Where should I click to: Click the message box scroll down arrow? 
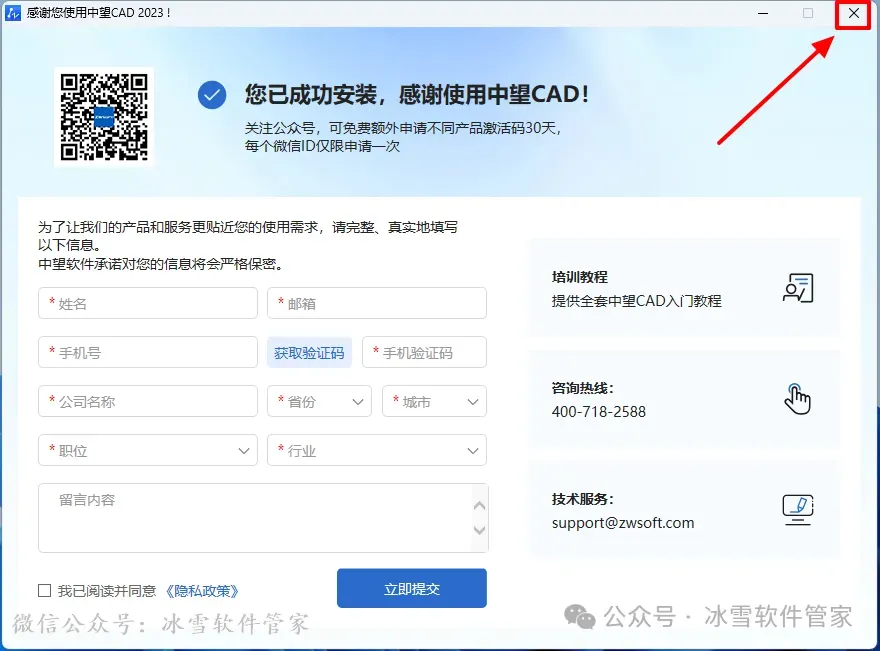(480, 530)
